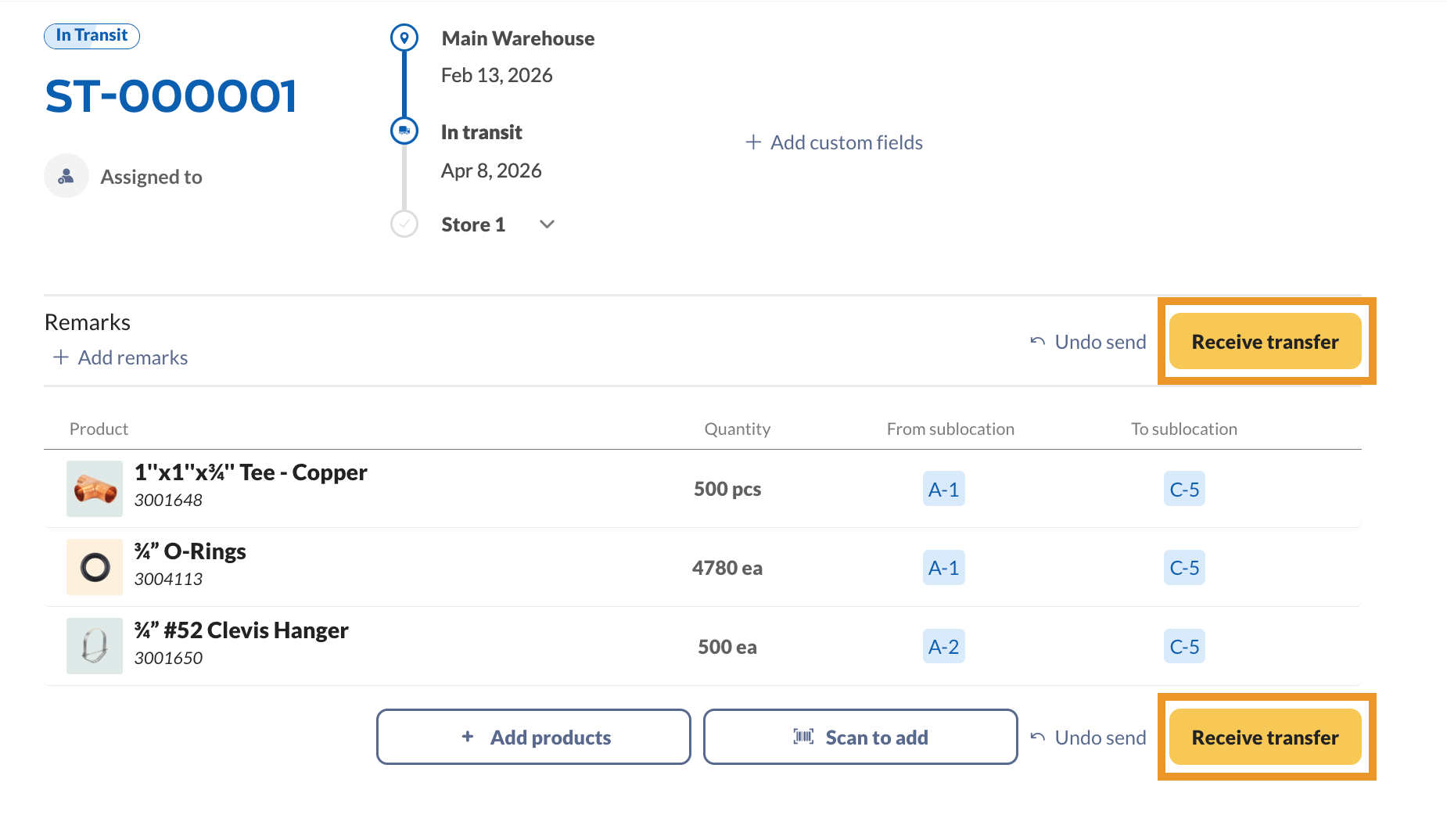
Task: Click the plus icon beside Add custom fields
Action: click(x=753, y=142)
